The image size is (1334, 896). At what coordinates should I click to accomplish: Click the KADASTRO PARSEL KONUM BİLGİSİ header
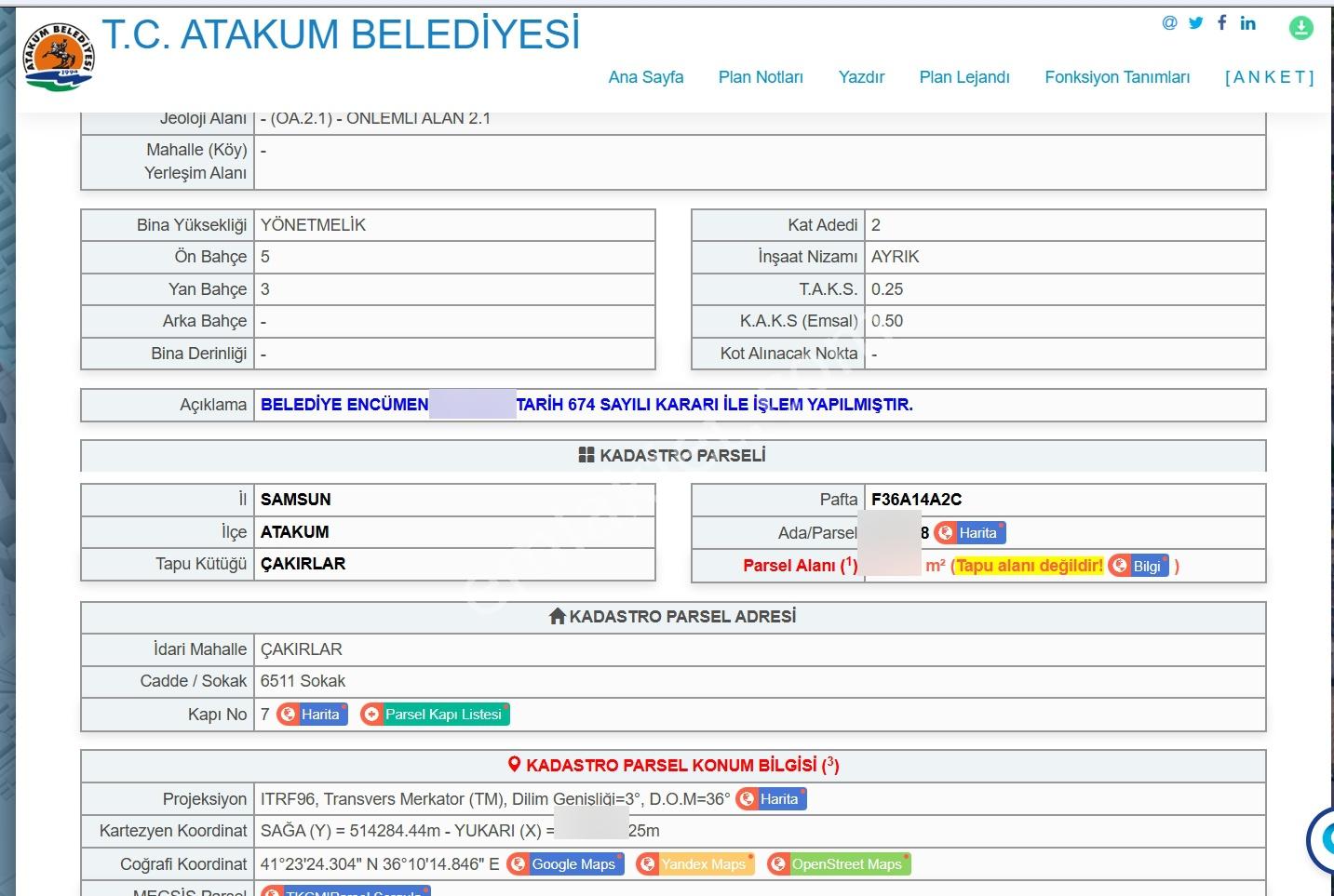pos(672,766)
